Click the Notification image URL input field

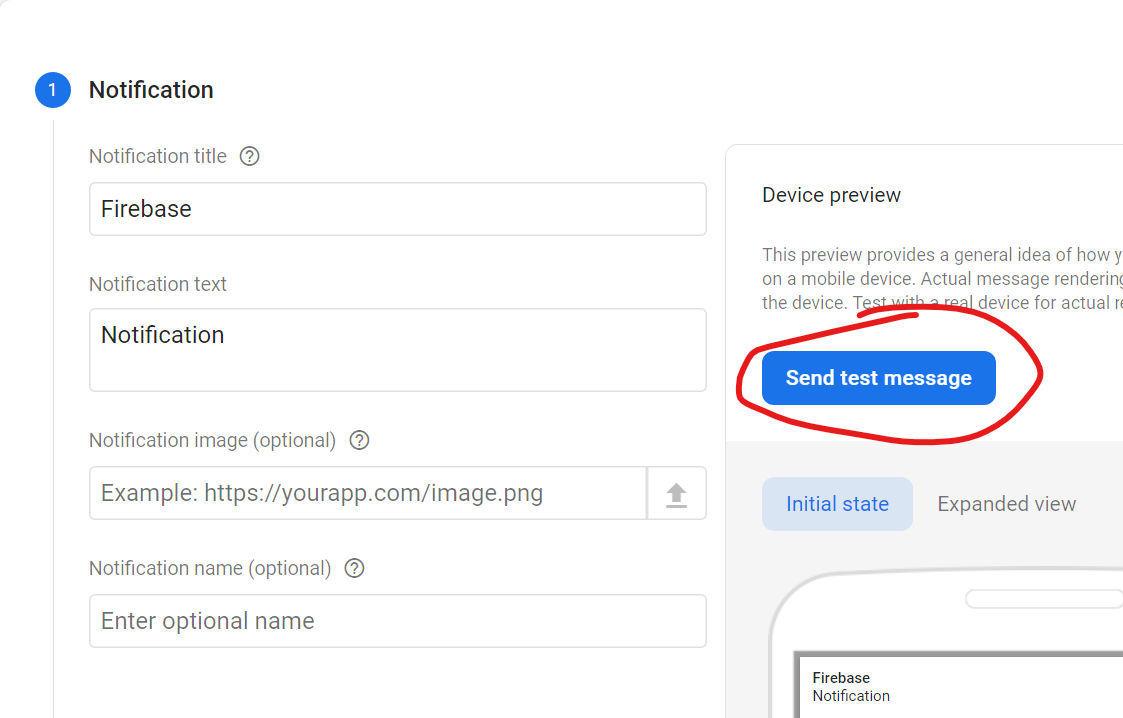(x=367, y=493)
